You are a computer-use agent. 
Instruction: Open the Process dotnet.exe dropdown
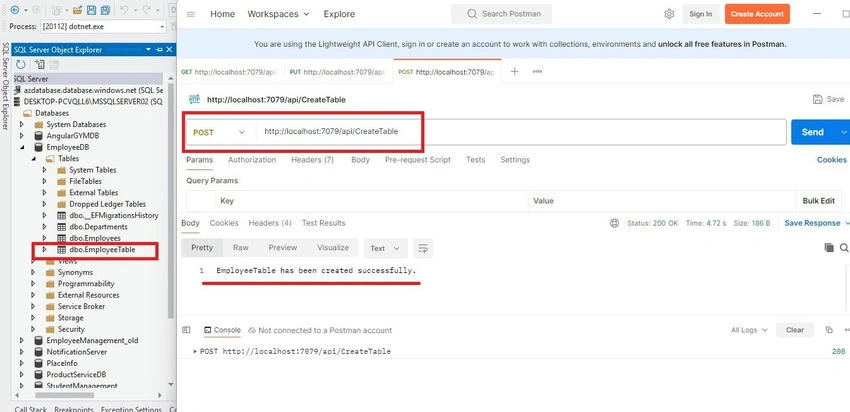[162, 27]
